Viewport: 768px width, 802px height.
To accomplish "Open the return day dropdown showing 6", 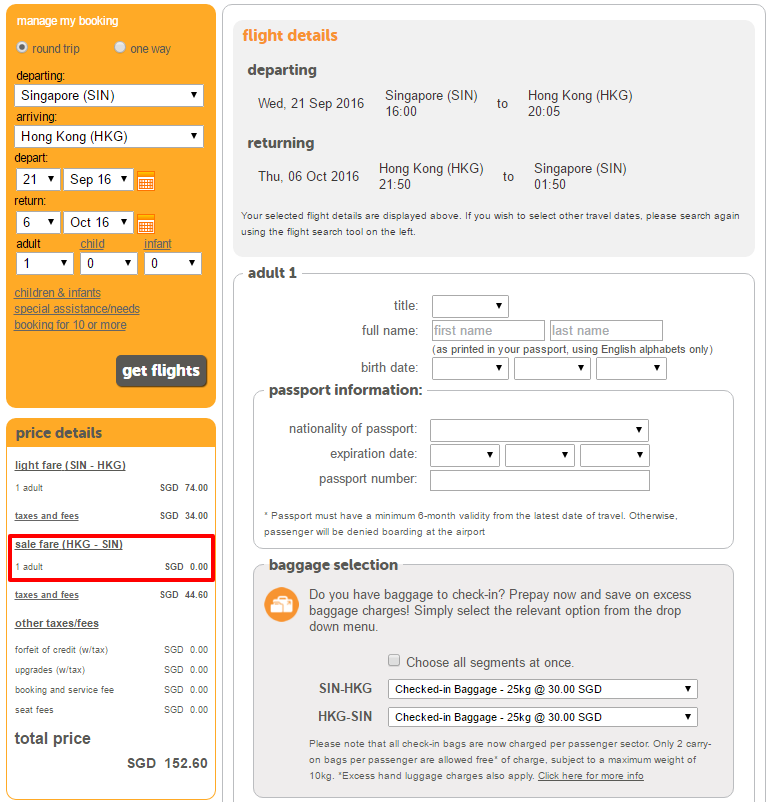I will (38, 222).
